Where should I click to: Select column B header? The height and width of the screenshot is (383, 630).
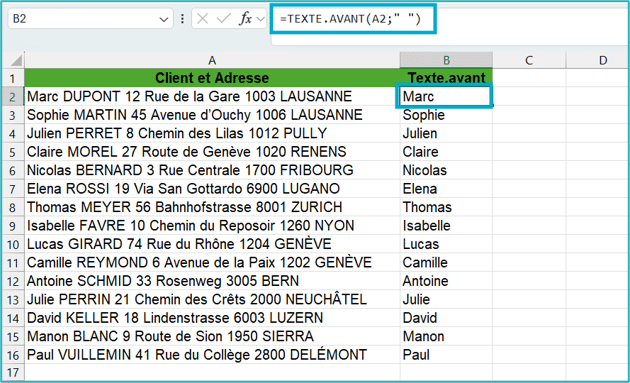coord(446,60)
